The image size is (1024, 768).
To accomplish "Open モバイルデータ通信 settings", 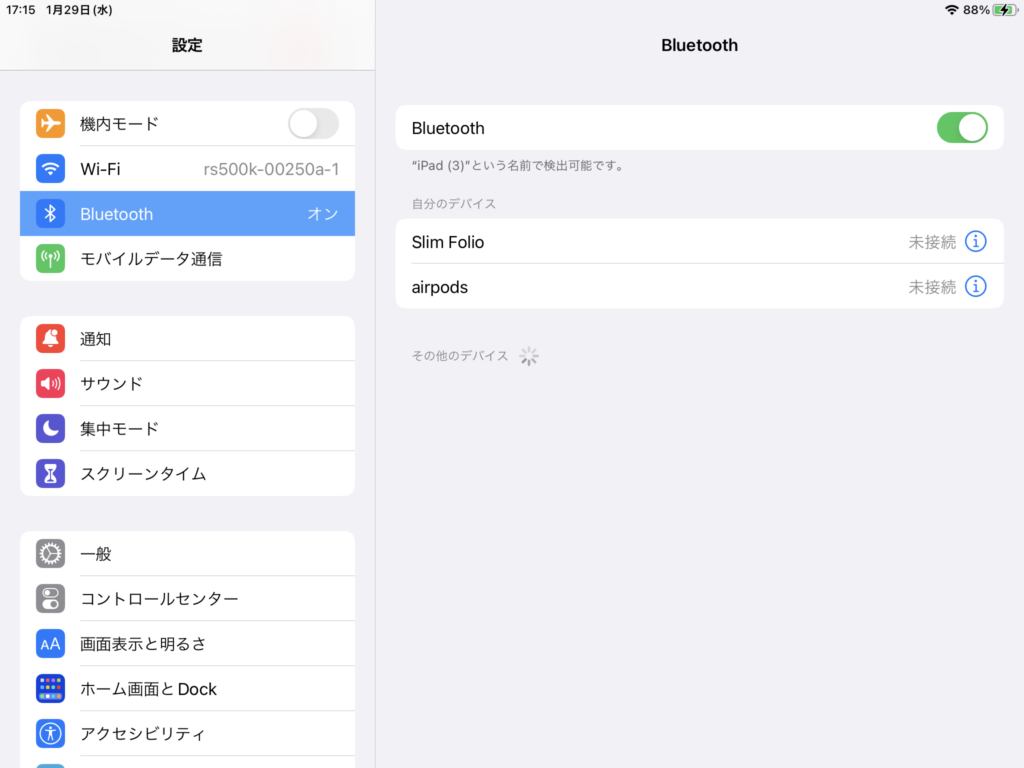I will pyautogui.click(x=187, y=259).
